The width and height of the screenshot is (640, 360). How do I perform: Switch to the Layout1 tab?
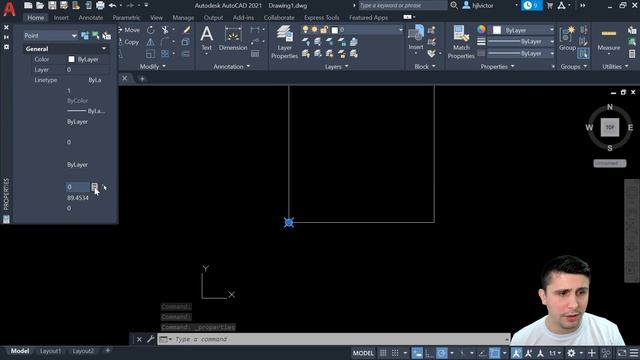point(50,351)
